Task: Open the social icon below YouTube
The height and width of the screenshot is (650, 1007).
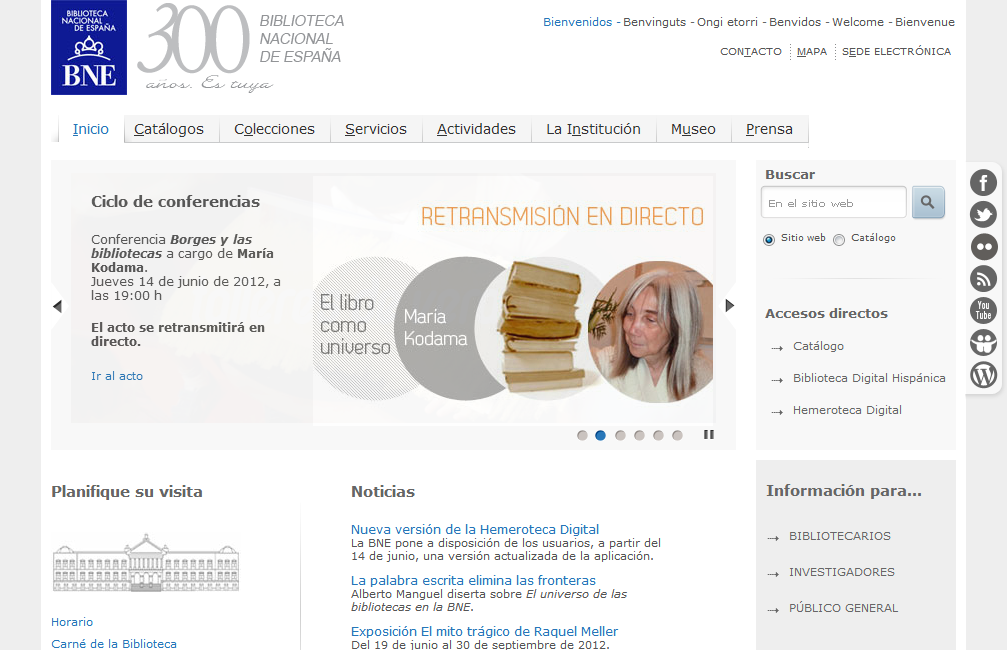Action: pos(983,342)
